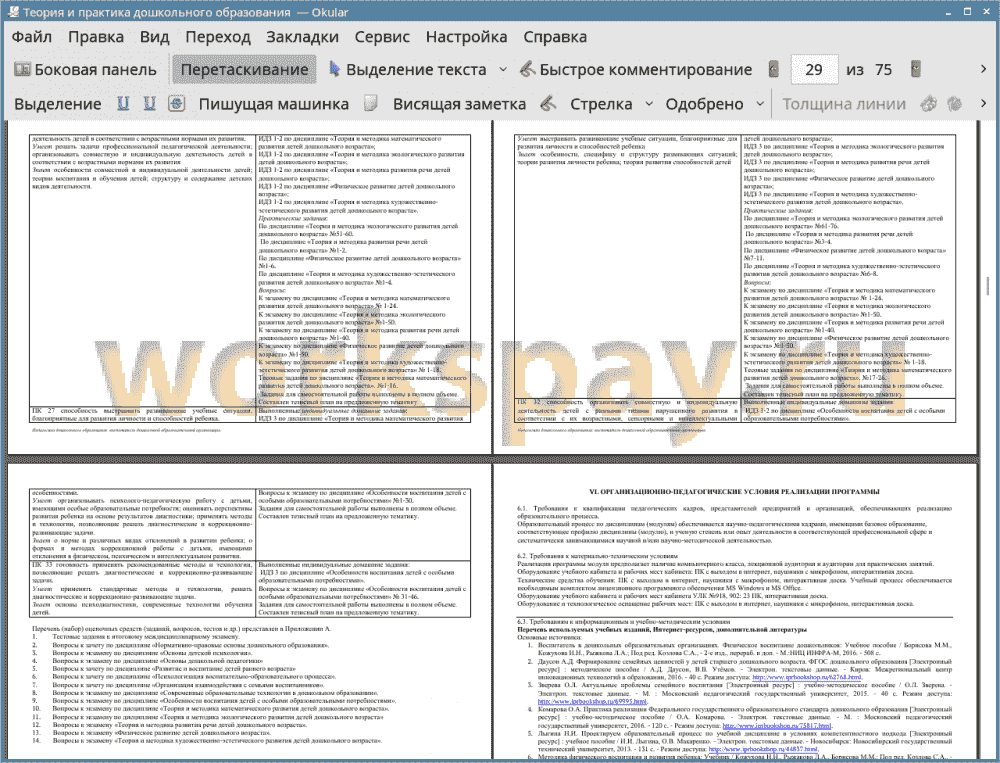Click the Быстрое комментирование pen icon

click(x=527, y=69)
